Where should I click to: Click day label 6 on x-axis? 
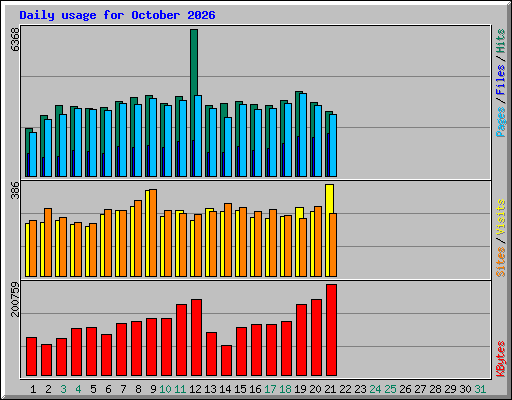108,389
